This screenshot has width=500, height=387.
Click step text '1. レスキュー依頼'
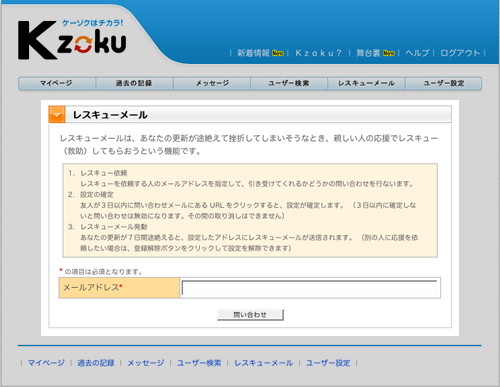[98, 173]
